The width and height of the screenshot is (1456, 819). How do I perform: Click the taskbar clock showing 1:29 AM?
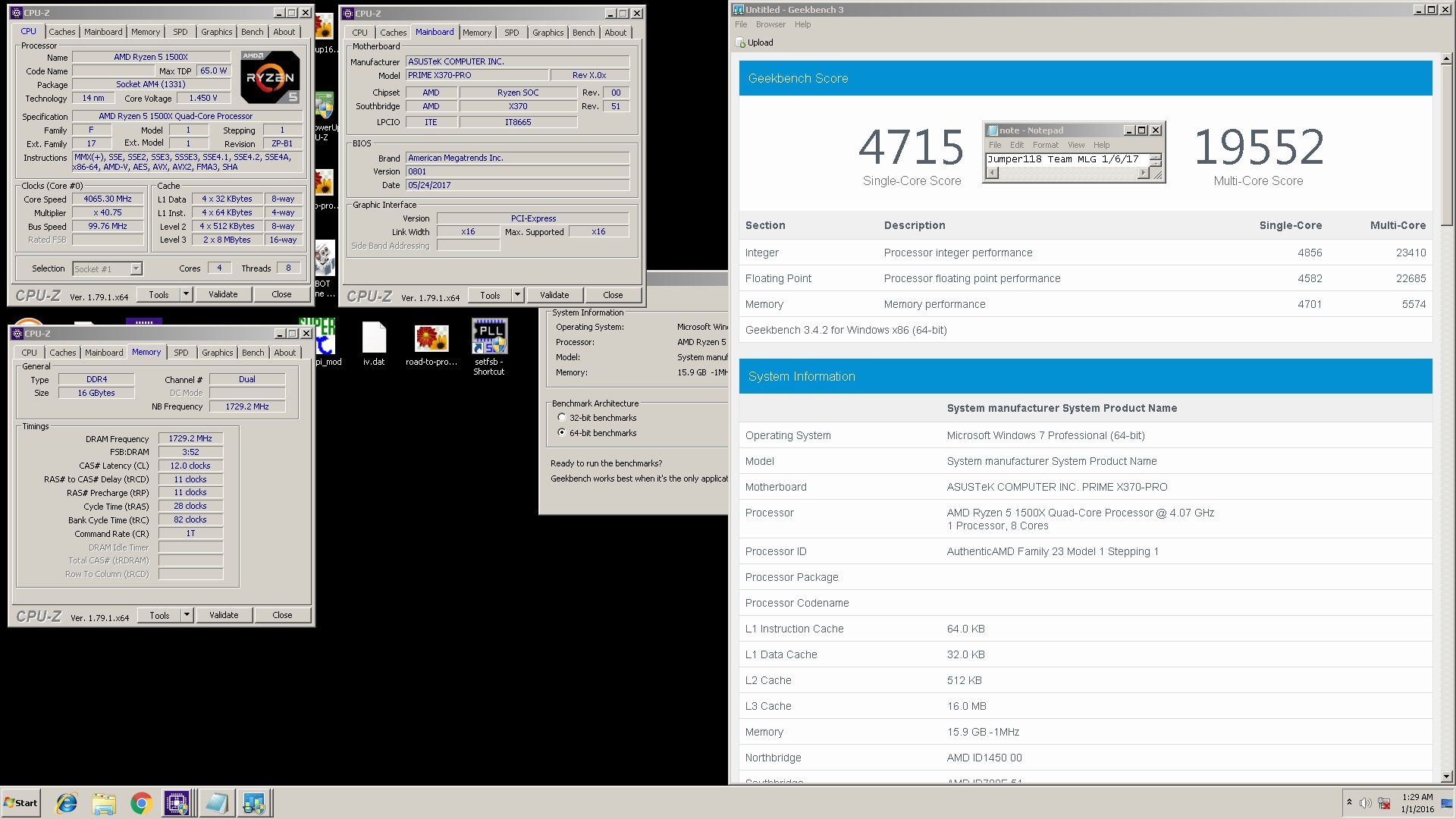pos(1417,803)
